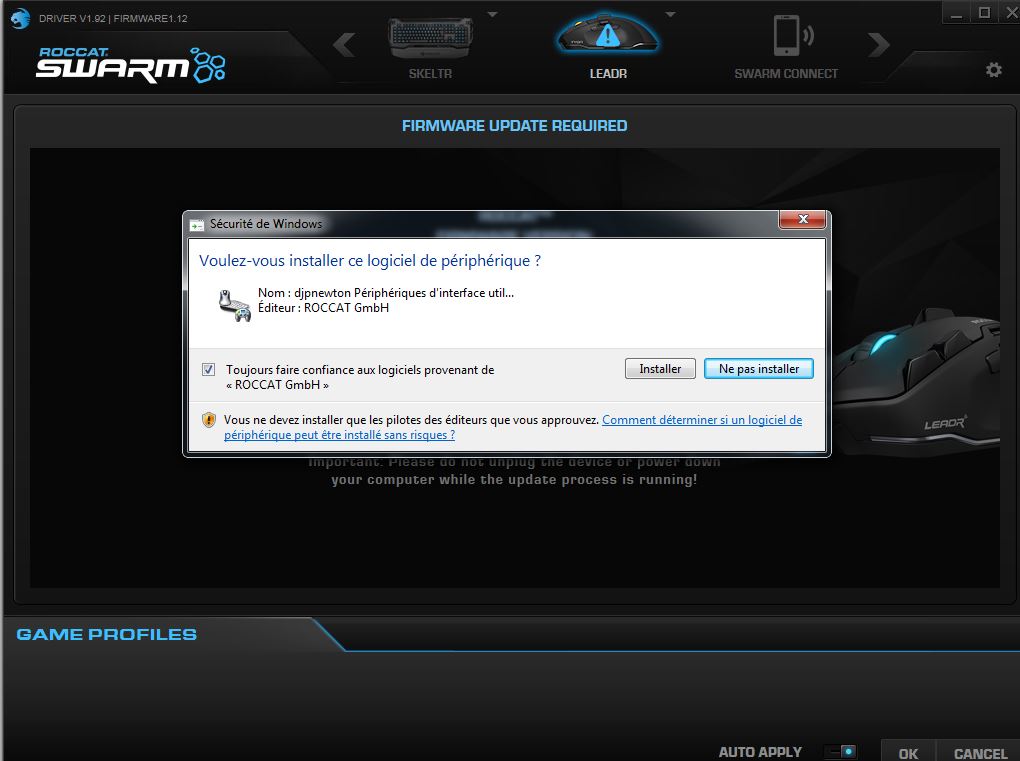Select the SKELTR keyboard device icon
This screenshot has width=1020, height=761.
click(x=429, y=35)
